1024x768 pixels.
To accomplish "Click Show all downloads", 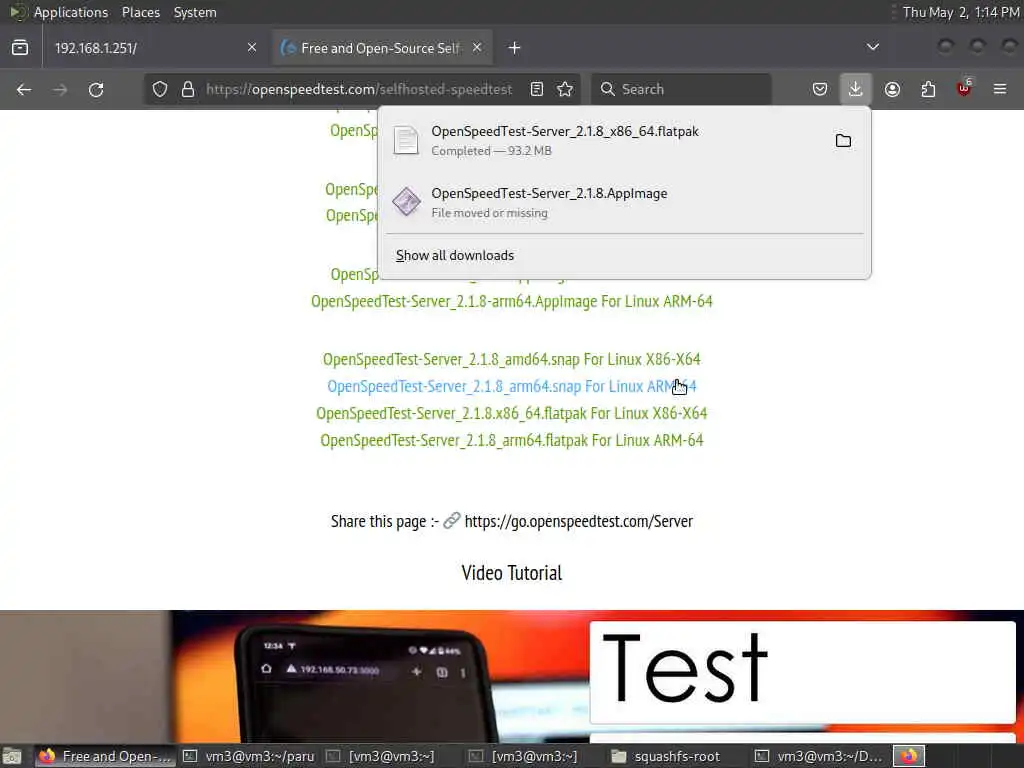I will (455, 255).
